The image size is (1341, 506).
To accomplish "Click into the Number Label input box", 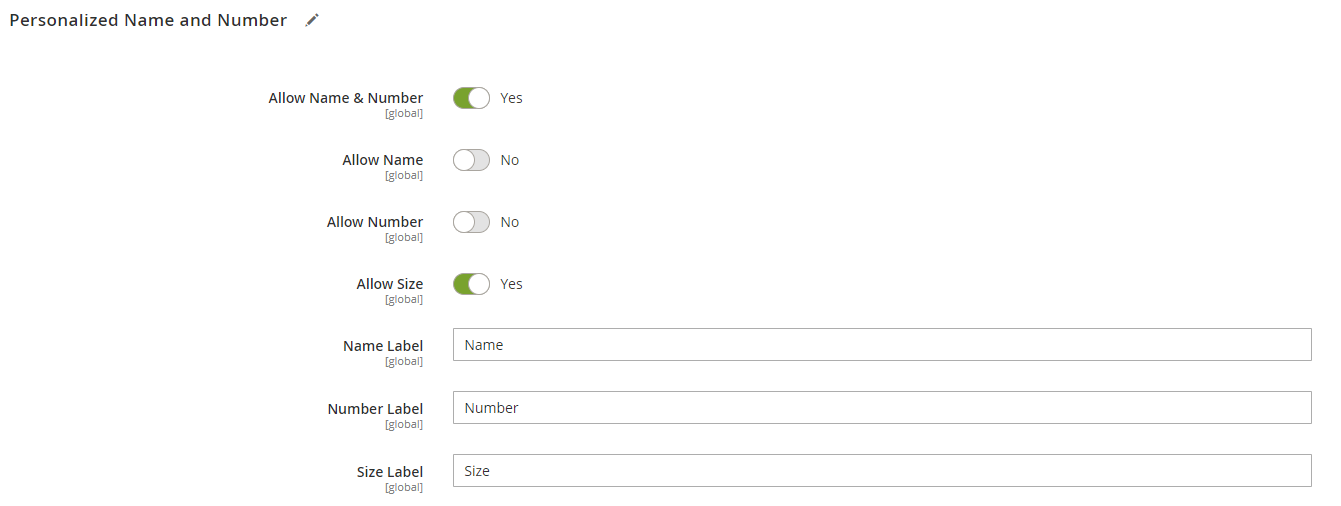I will pyautogui.click(x=881, y=408).
